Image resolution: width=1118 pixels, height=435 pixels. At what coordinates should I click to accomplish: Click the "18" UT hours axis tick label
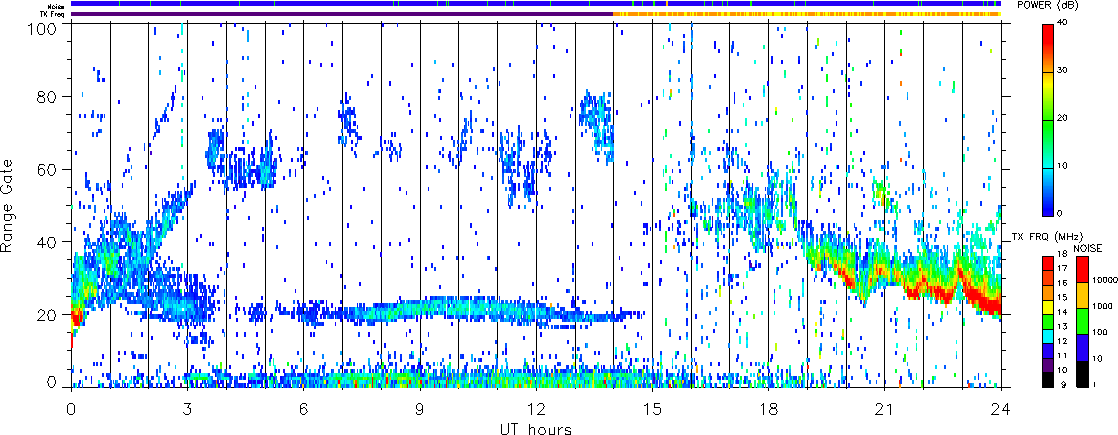[769, 408]
